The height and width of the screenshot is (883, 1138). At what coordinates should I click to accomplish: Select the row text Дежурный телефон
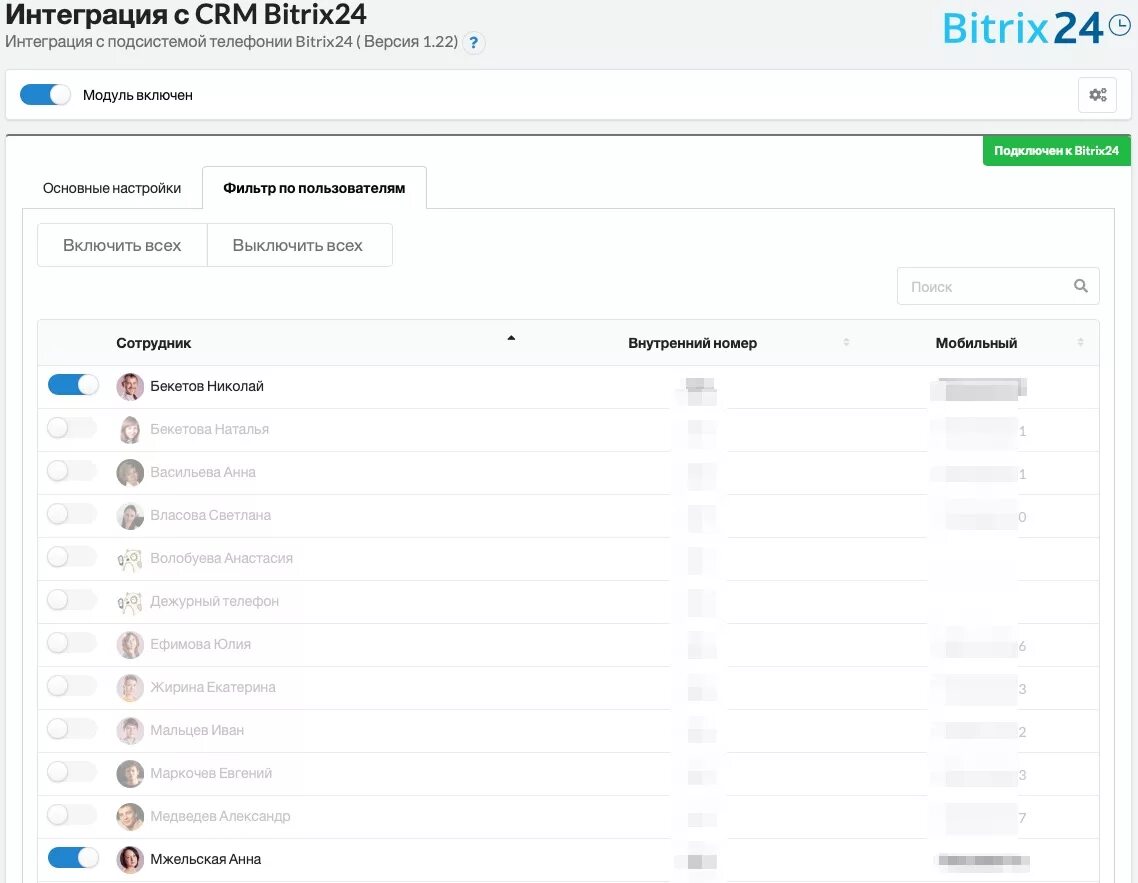tap(215, 601)
